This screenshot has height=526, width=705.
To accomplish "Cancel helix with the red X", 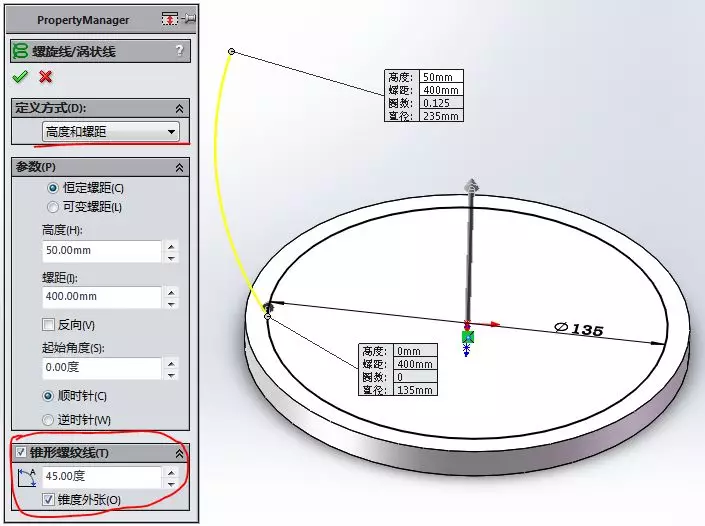I will click(x=45, y=77).
